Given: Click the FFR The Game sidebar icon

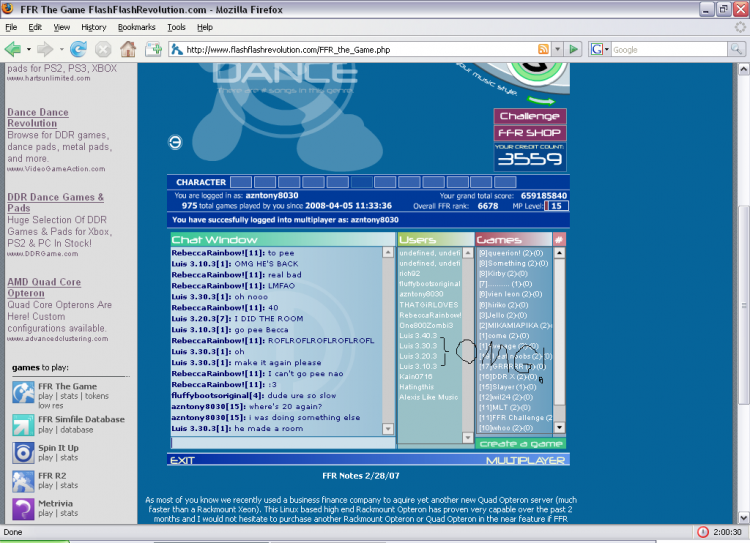Looking at the screenshot, I should [x=23, y=393].
